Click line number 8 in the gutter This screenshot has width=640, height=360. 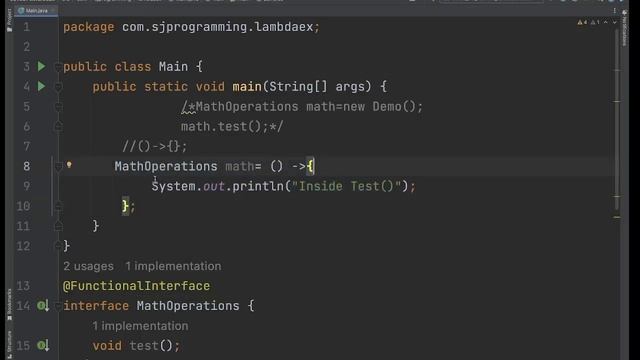click(27, 166)
